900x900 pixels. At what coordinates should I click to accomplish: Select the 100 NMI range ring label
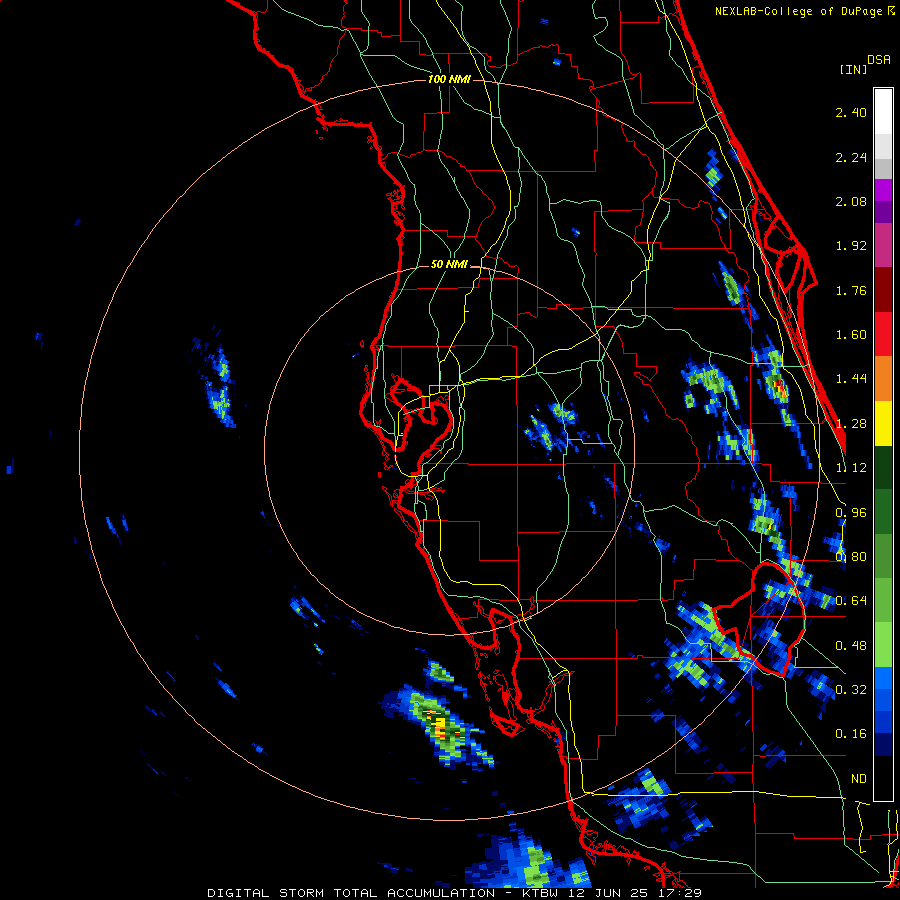point(449,79)
